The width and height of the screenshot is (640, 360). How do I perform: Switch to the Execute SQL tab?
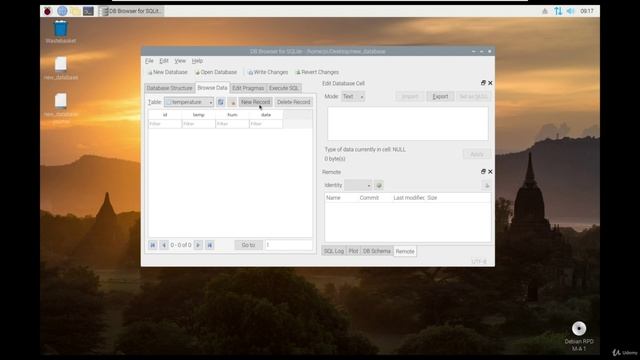point(284,88)
